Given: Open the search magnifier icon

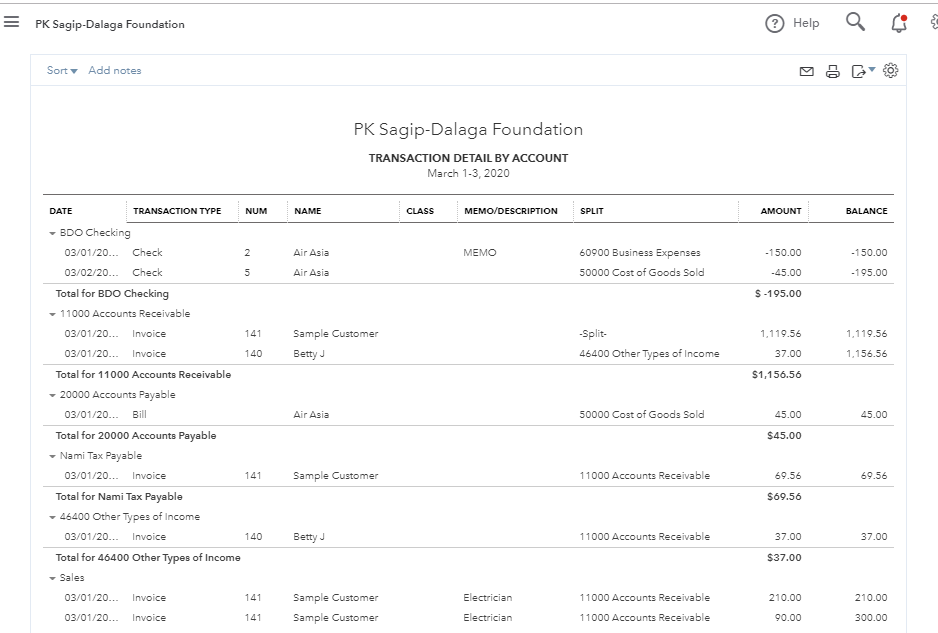Looking at the screenshot, I should [855, 22].
